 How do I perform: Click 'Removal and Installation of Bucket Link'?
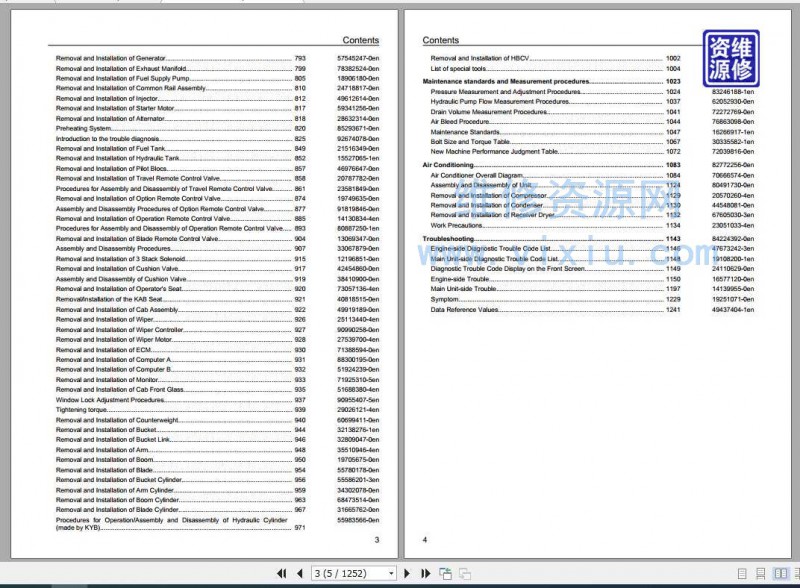113,439
